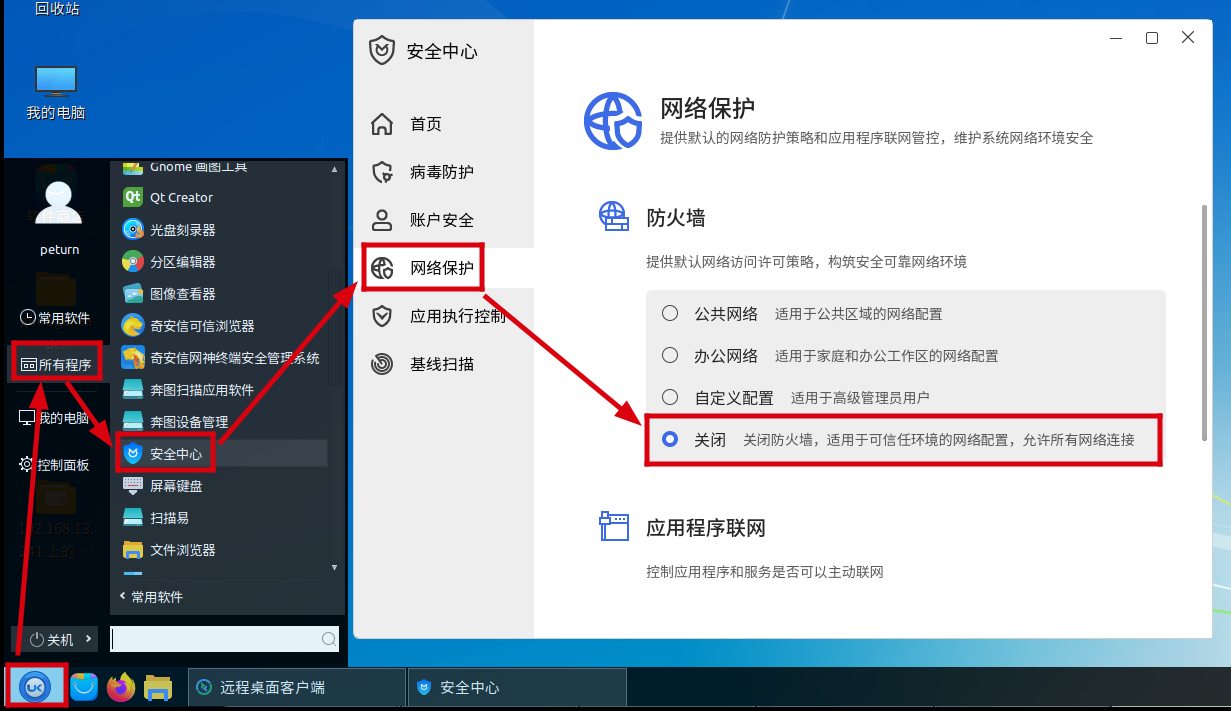The height and width of the screenshot is (711, 1231).
Task: Click the security center vertical scrollbar
Action: (x=1203, y=320)
